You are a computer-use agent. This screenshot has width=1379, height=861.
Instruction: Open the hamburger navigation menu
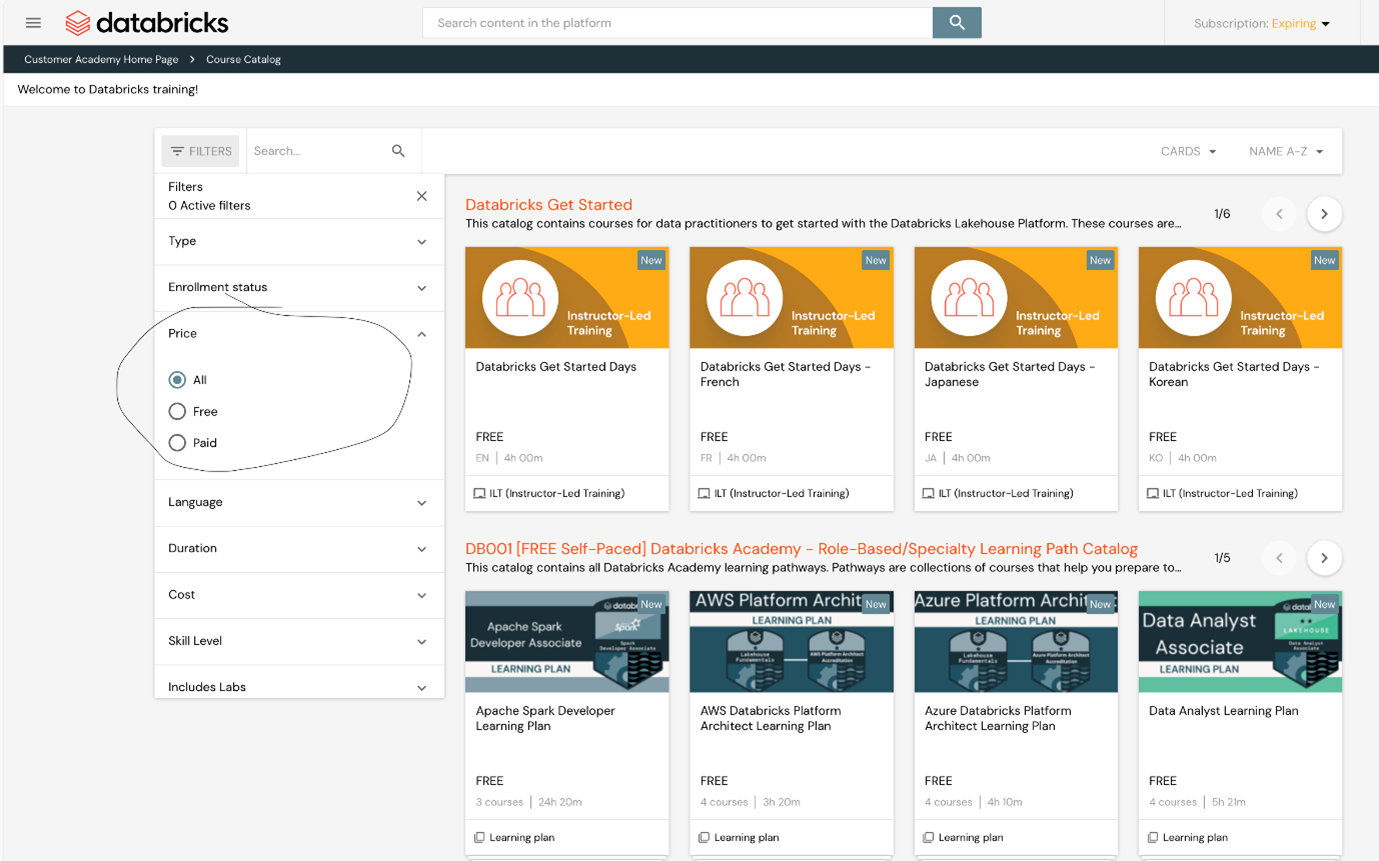click(x=33, y=23)
